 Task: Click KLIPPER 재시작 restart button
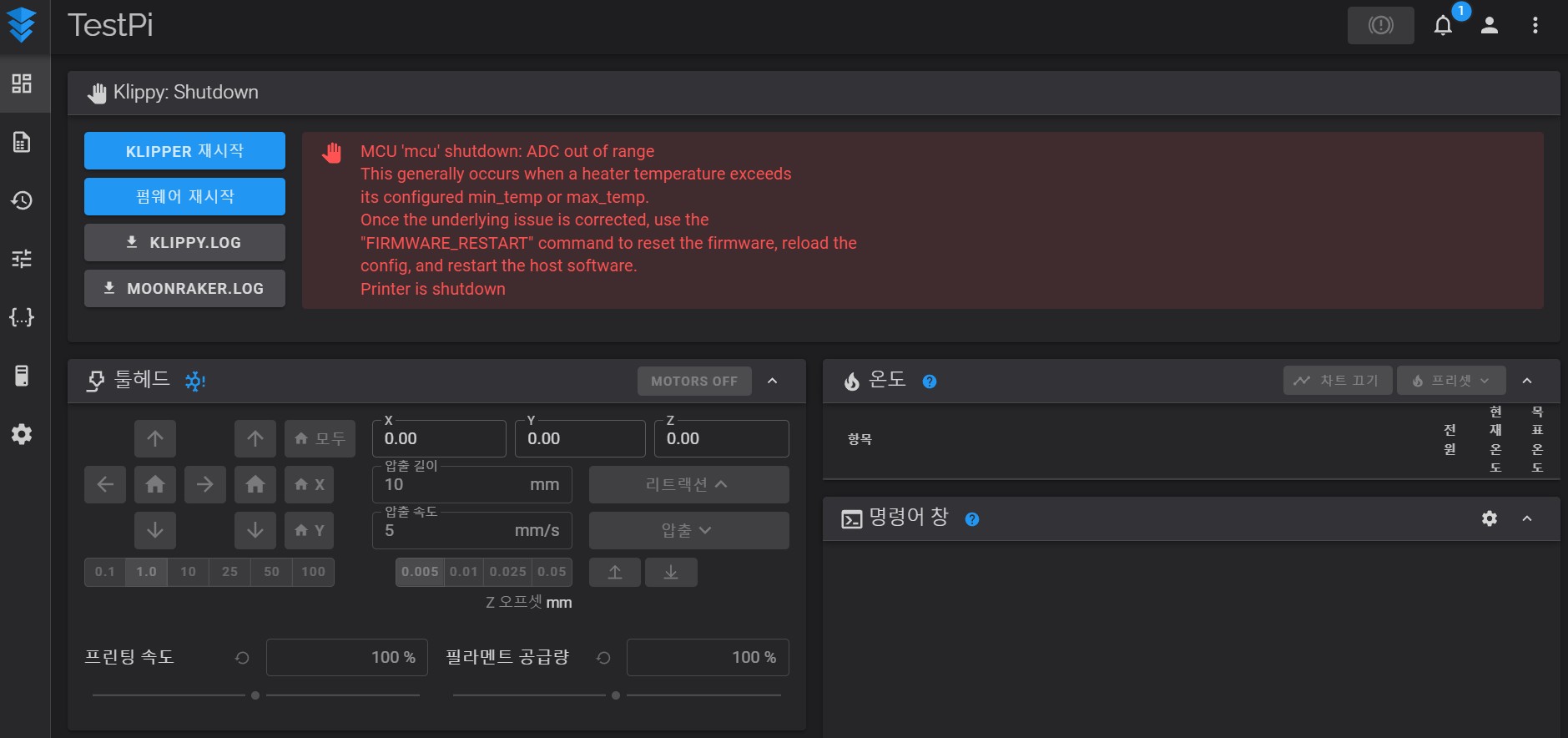[184, 151]
